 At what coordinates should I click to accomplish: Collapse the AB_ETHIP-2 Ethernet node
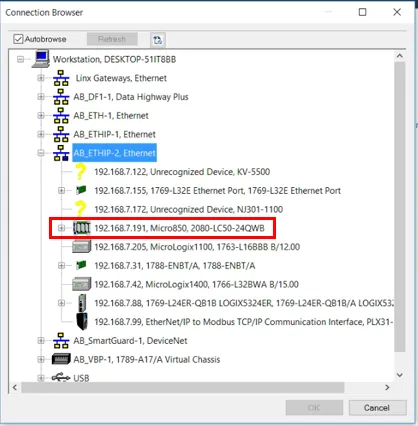pyautogui.click(x=41, y=153)
